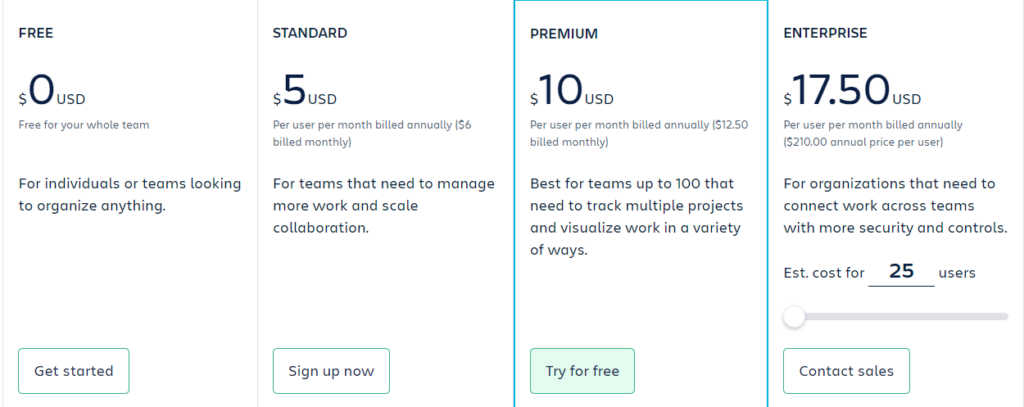Click the Get started button
Viewport: 1024px width, 407px height.
[x=74, y=371]
